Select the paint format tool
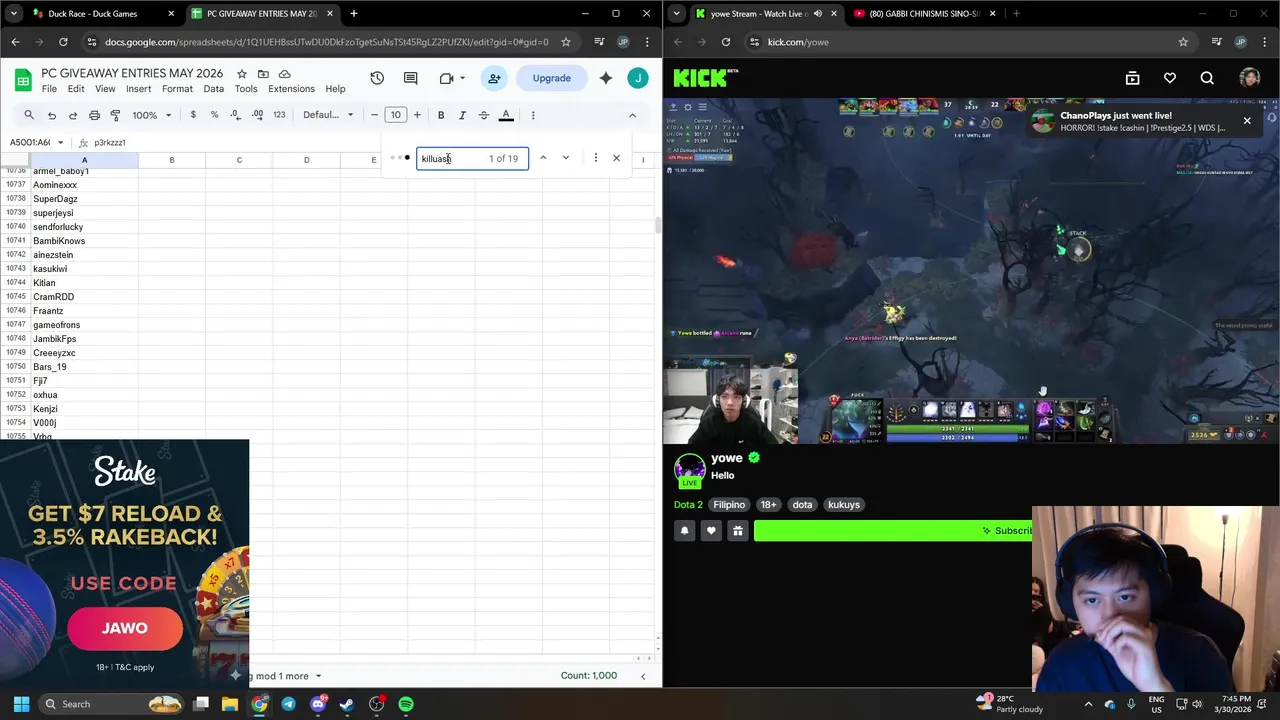This screenshot has width=1280, height=720. pyautogui.click(x=115, y=115)
